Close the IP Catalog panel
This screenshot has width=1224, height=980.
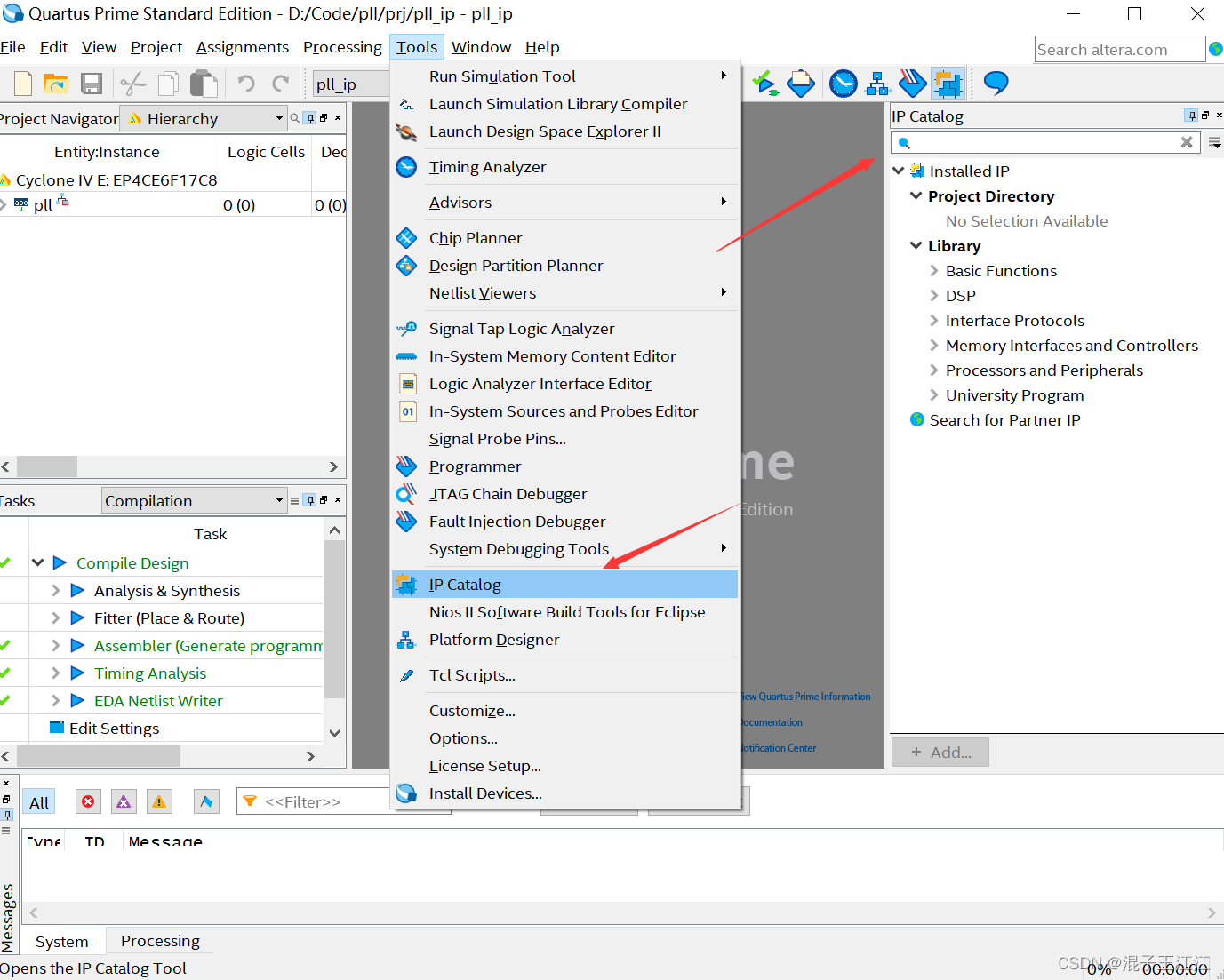click(1219, 116)
